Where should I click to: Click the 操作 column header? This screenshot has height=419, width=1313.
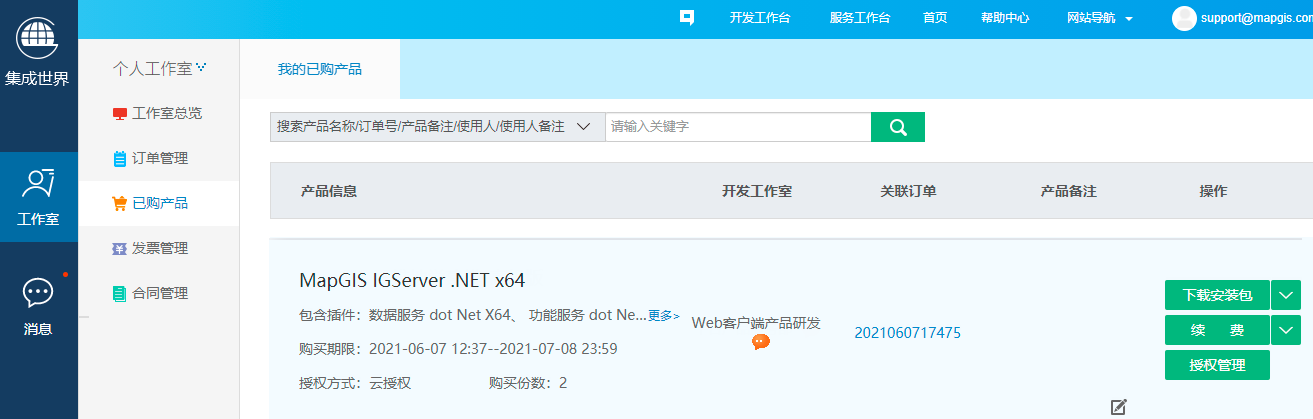pos(1213,191)
